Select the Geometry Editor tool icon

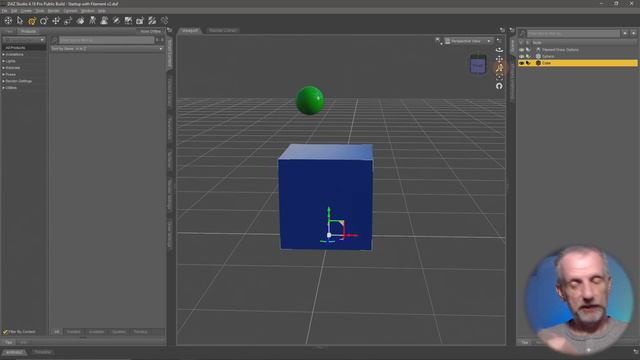pos(128,20)
